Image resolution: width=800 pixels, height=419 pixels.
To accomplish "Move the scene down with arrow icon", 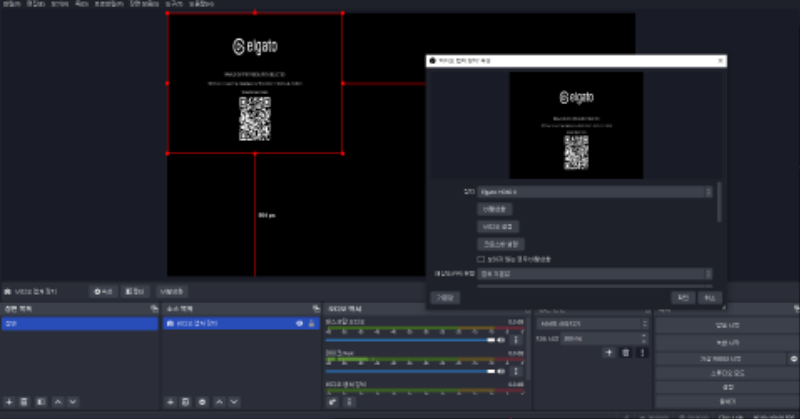I will 73,402.
